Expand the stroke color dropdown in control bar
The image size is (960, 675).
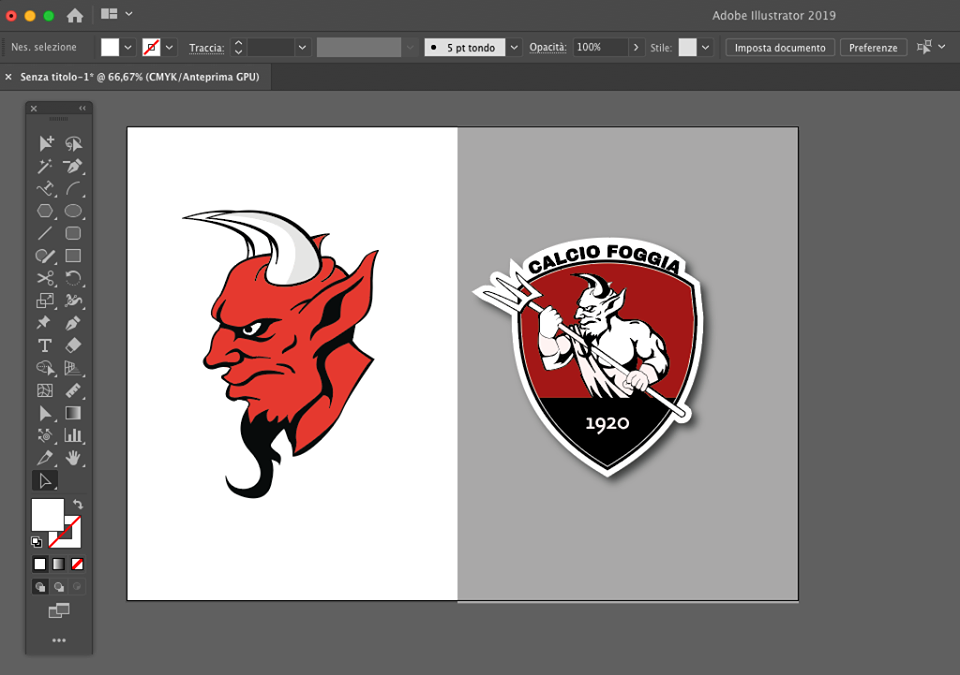[x=170, y=47]
